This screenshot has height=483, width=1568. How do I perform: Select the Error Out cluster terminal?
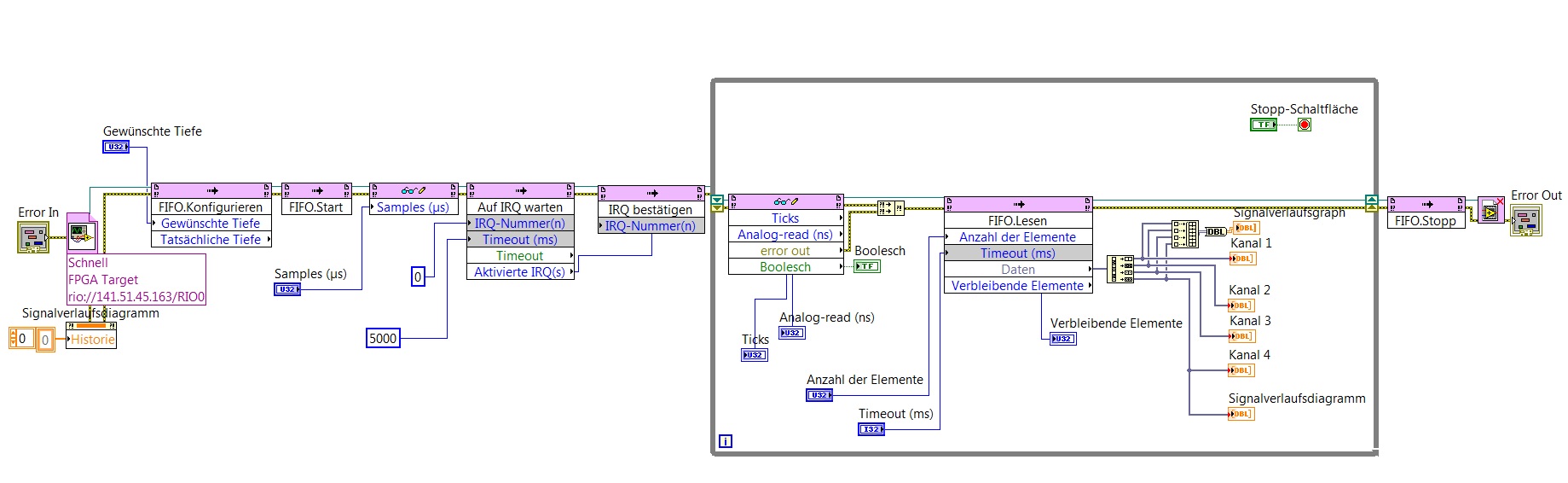coord(1526,220)
